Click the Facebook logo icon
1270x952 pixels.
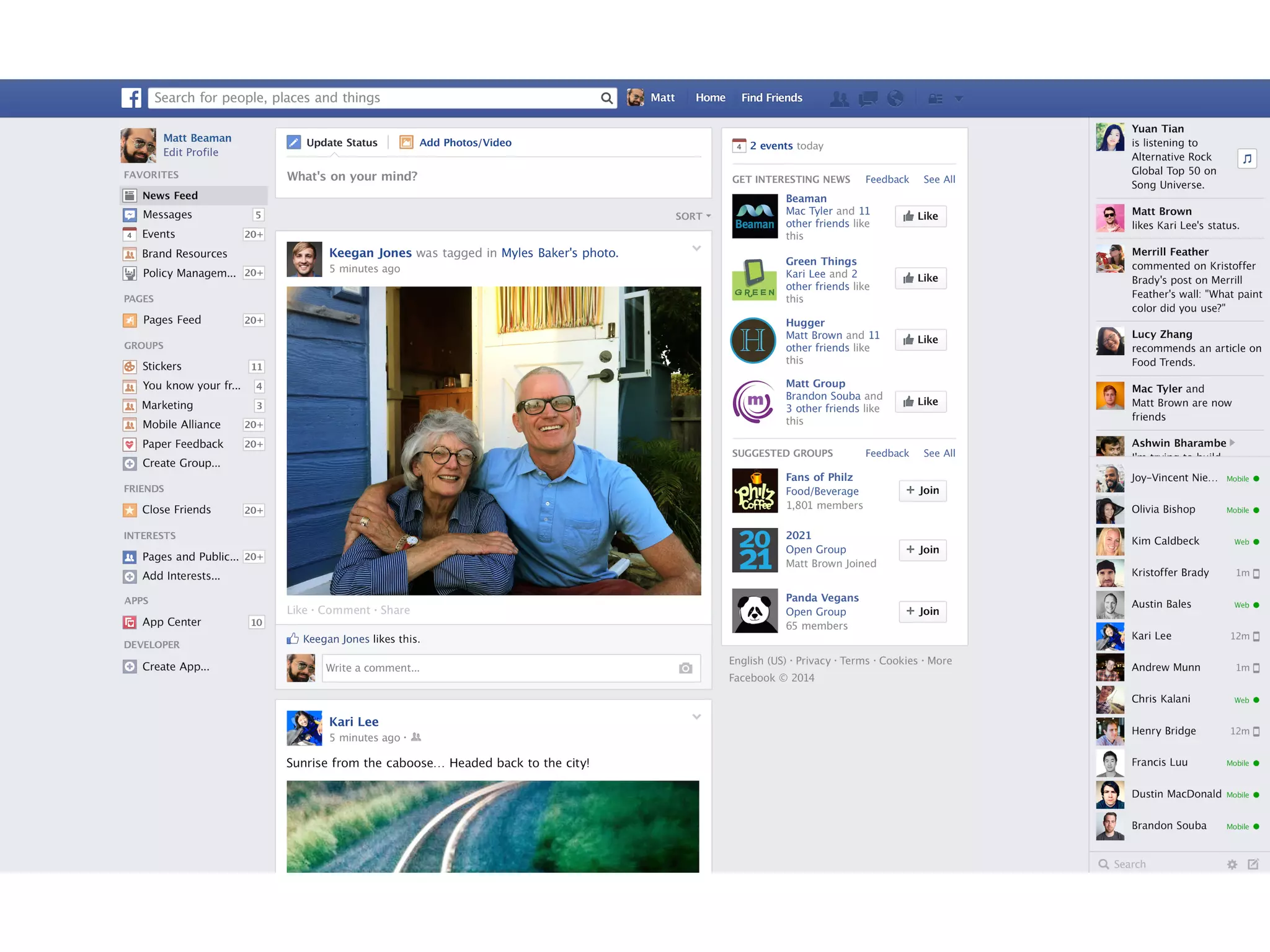click(x=131, y=98)
